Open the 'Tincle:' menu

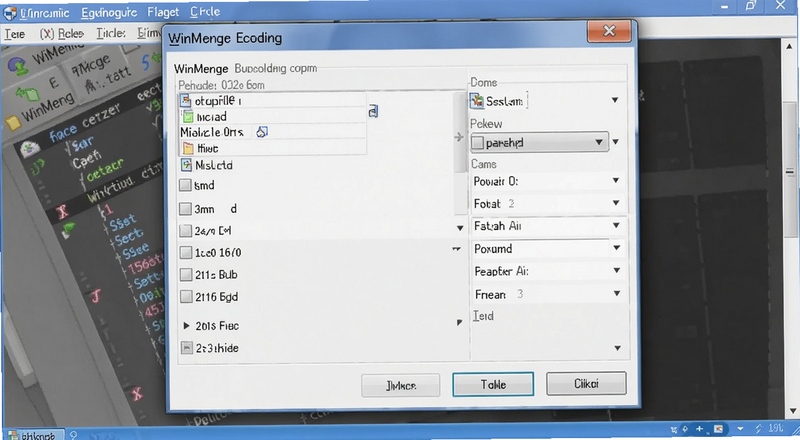point(111,33)
